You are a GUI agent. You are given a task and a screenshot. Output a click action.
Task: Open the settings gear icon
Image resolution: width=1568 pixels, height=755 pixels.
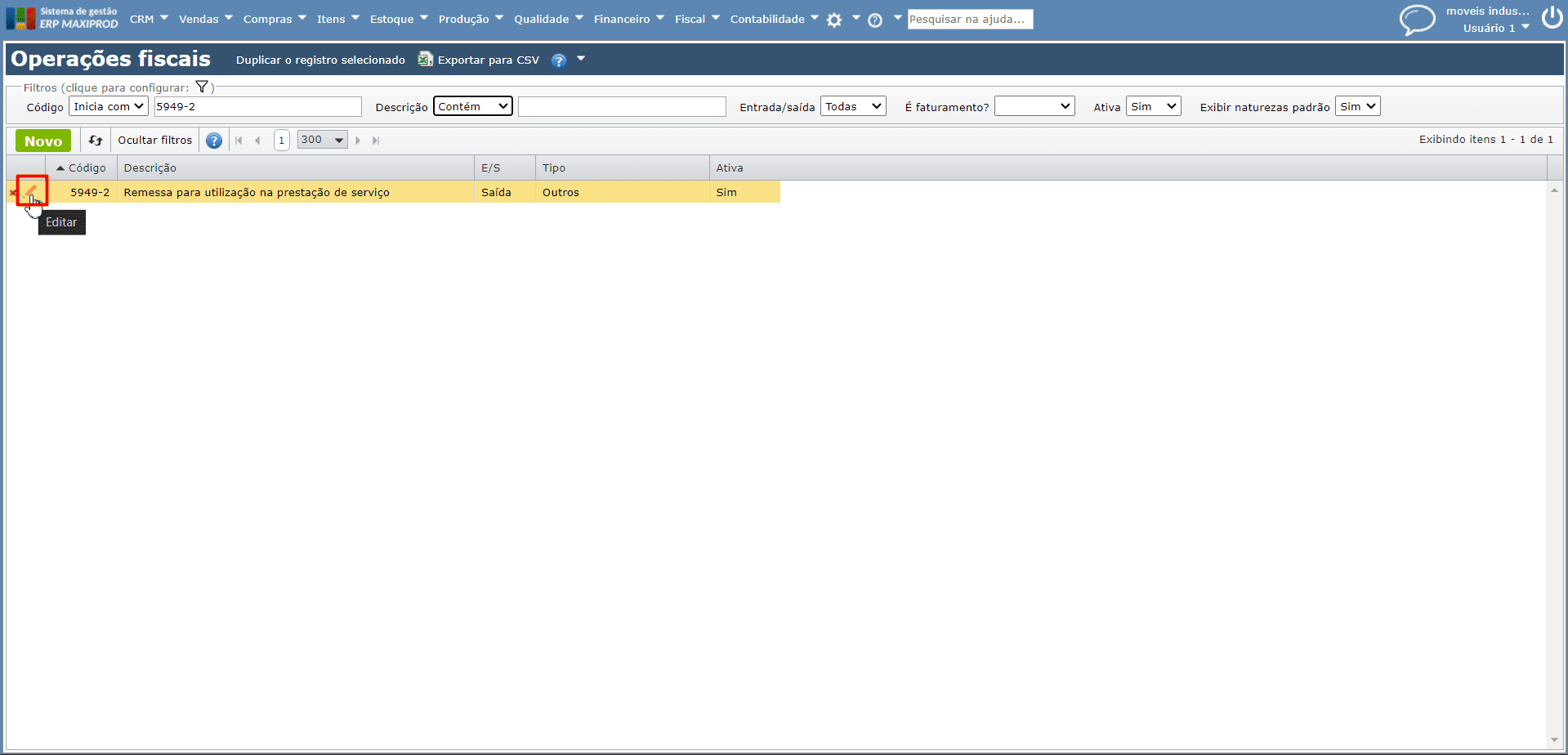[834, 20]
